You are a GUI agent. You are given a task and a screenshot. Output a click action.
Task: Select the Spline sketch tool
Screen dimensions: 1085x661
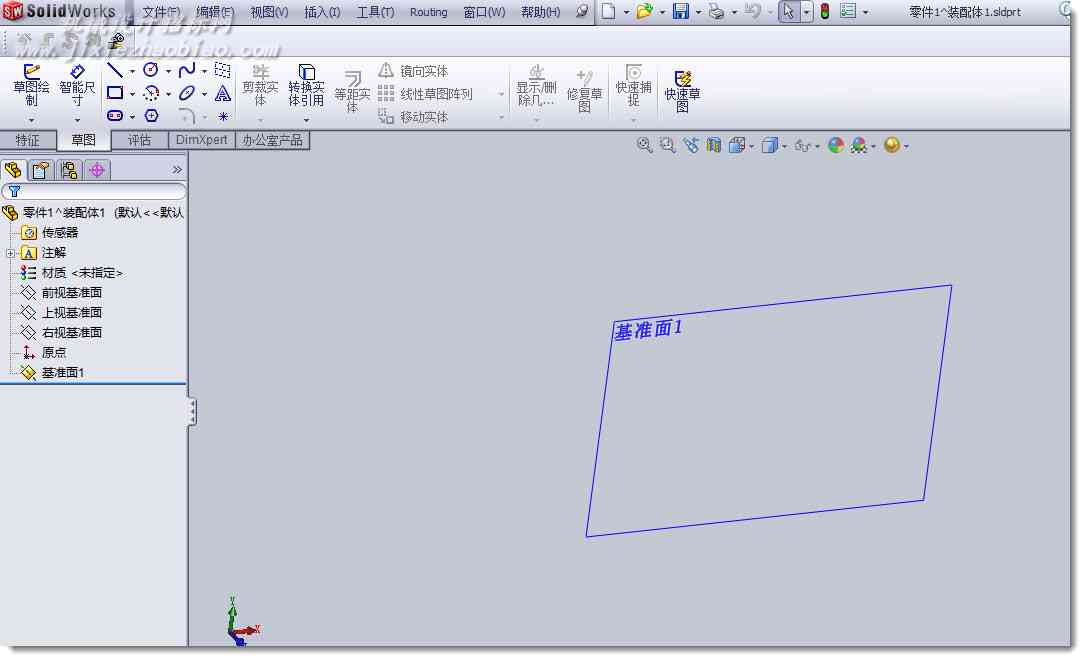click(187, 70)
